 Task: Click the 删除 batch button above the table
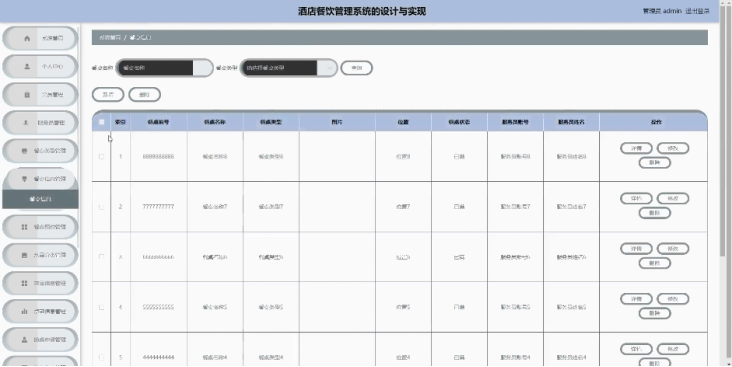145,95
